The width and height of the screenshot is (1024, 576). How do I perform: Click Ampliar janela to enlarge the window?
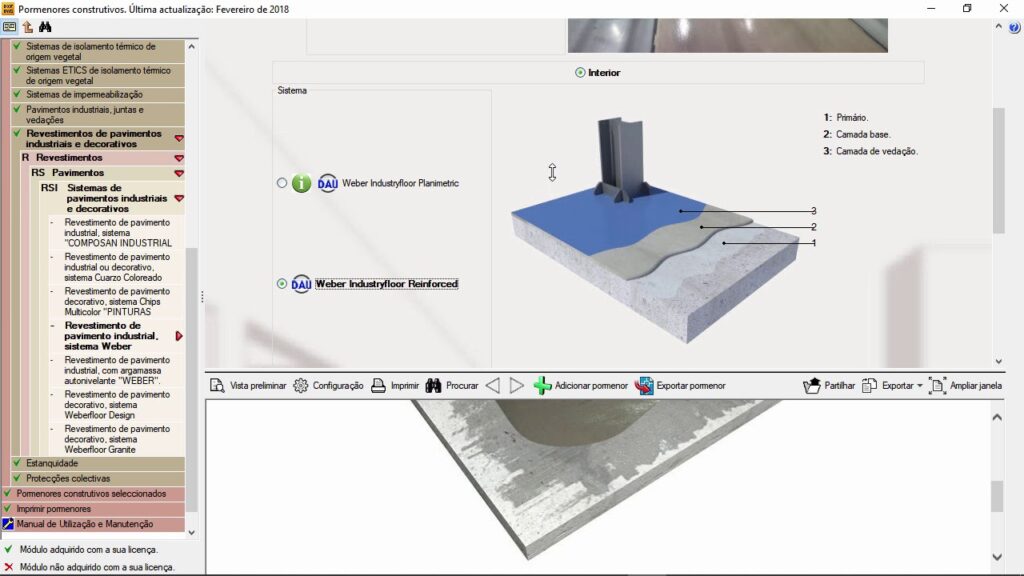(965, 385)
